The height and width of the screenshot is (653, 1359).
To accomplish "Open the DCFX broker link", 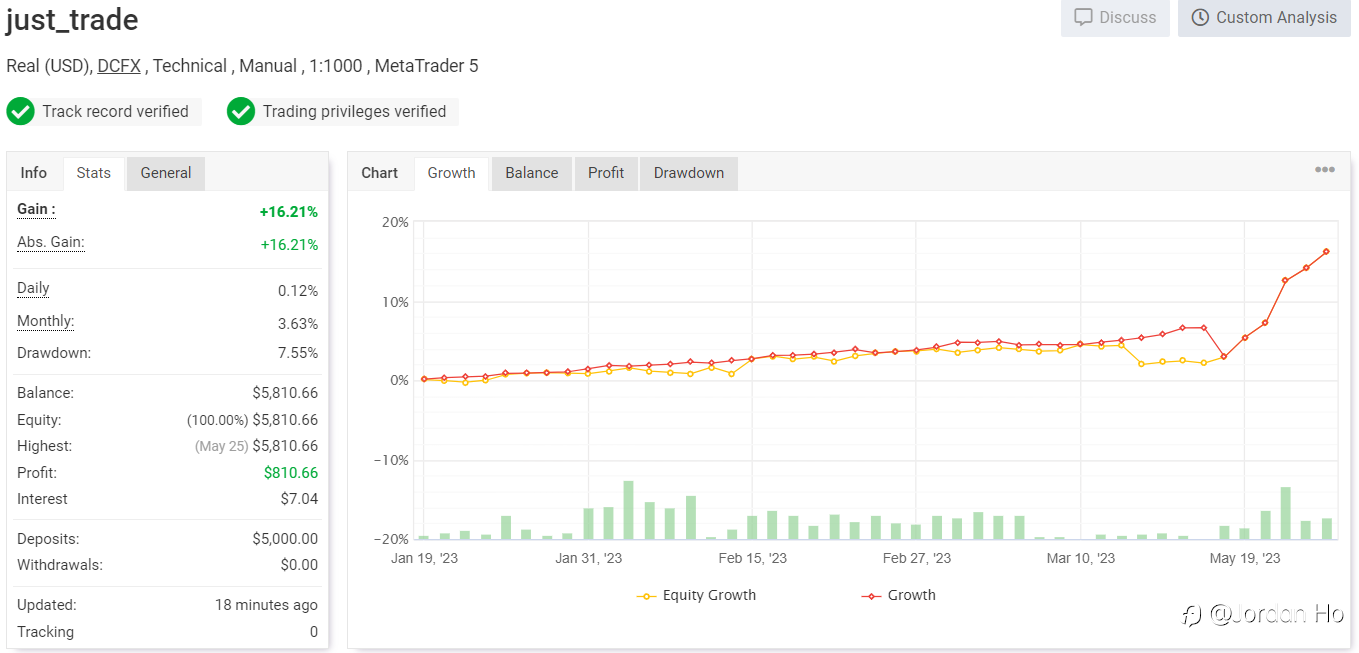I will 119,66.
